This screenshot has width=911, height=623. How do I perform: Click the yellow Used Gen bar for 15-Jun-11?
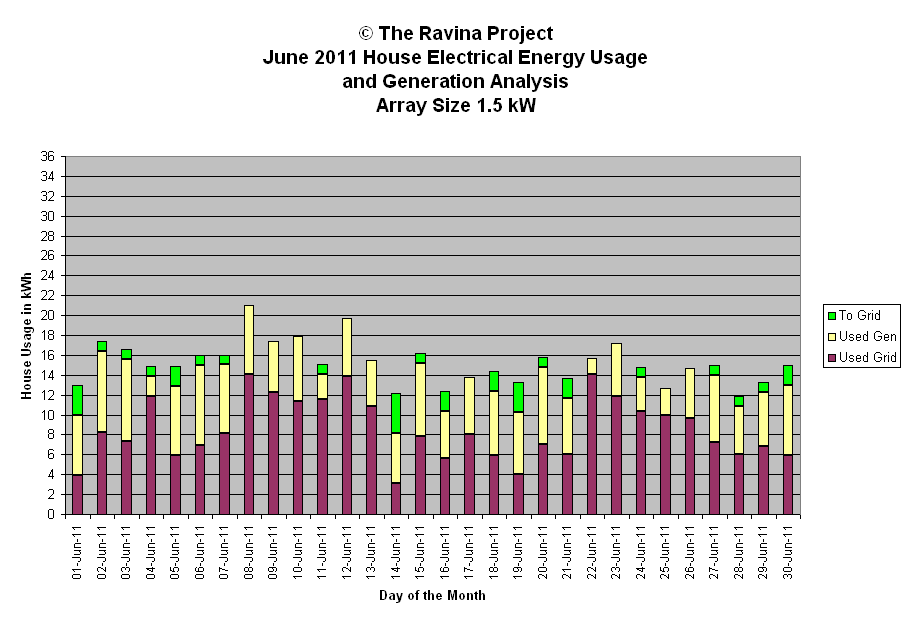(420, 400)
